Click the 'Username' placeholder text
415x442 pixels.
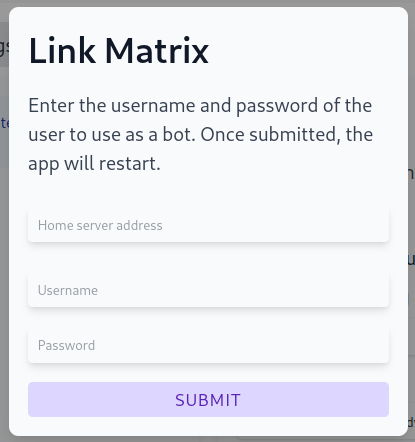pos(68,290)
